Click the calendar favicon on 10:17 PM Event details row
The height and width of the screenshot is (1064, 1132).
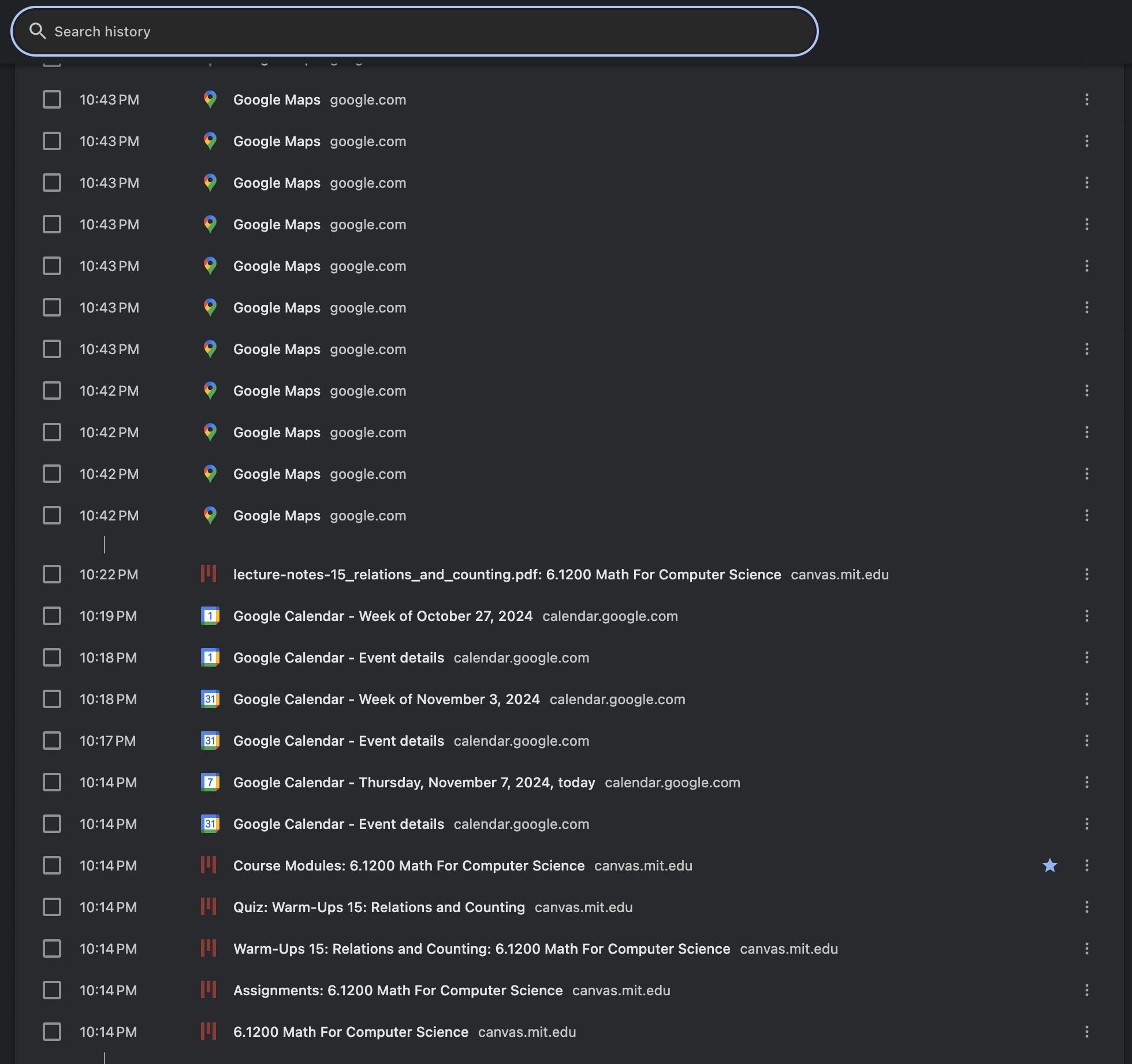click(210, 741)
